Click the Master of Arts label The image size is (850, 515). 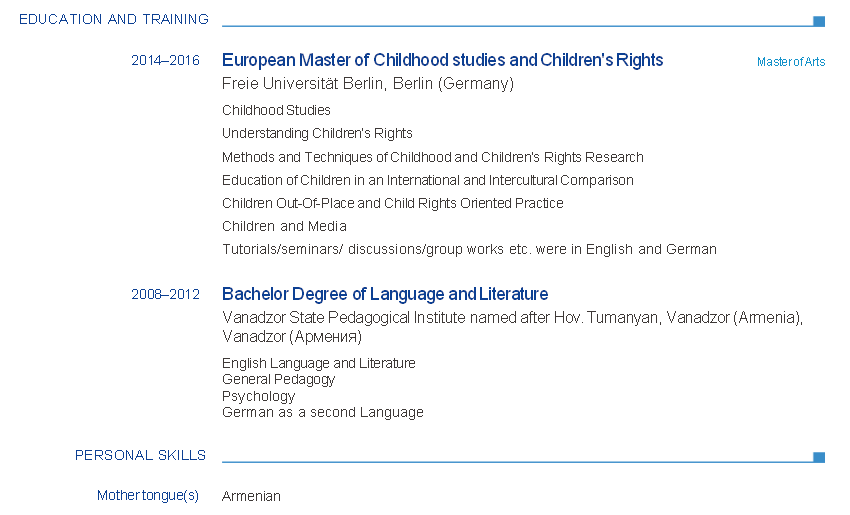coord(791,62)
